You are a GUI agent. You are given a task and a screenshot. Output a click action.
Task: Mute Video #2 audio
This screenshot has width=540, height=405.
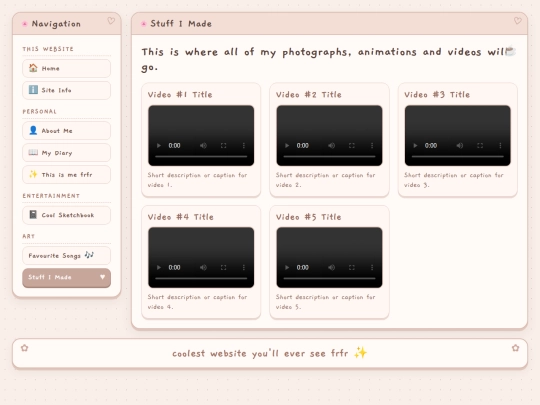point(332,146)
